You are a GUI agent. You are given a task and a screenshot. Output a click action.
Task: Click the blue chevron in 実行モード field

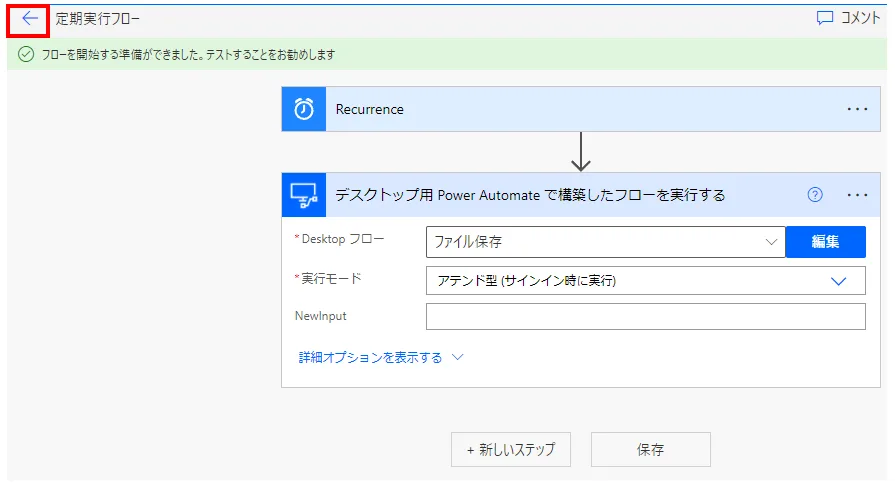click(x=839, y=281)
